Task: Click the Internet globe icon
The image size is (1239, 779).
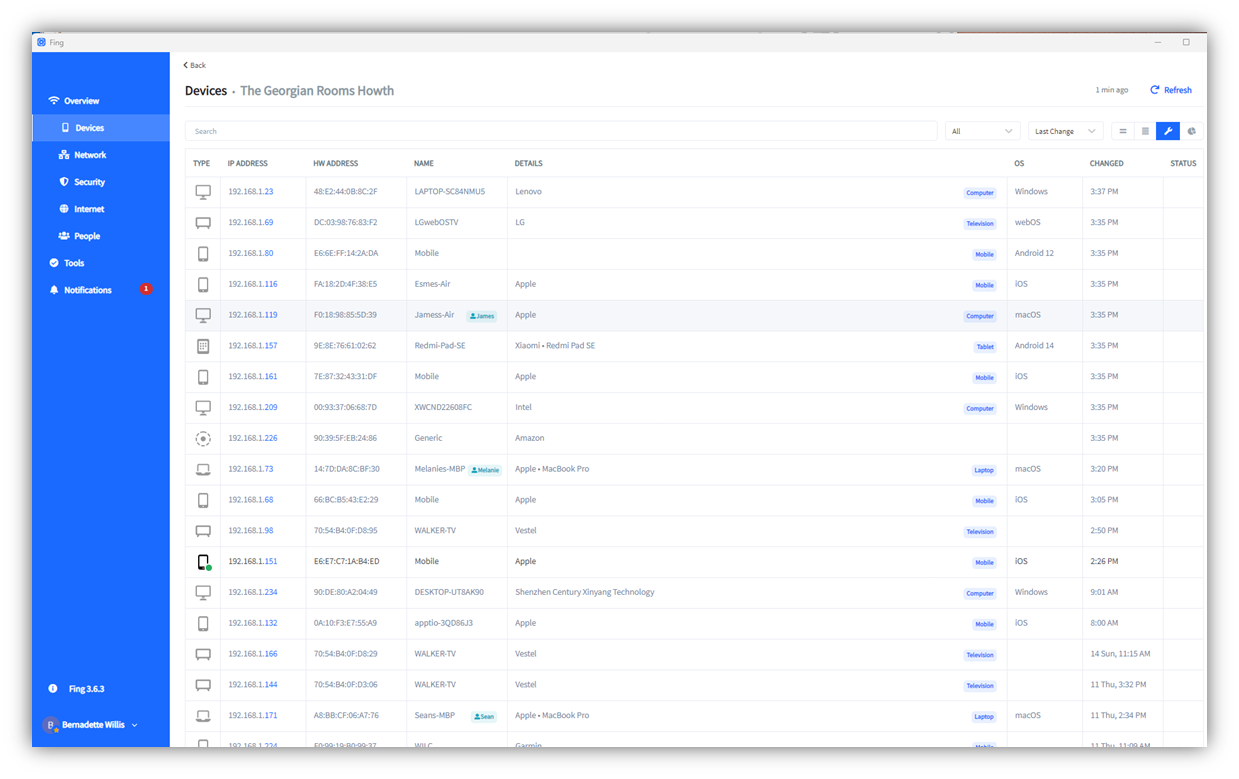Action: (x=64, y=209)
